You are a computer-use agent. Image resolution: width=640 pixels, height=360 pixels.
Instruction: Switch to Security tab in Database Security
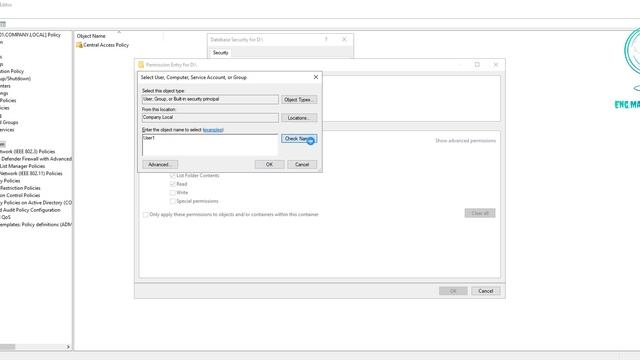220,53
